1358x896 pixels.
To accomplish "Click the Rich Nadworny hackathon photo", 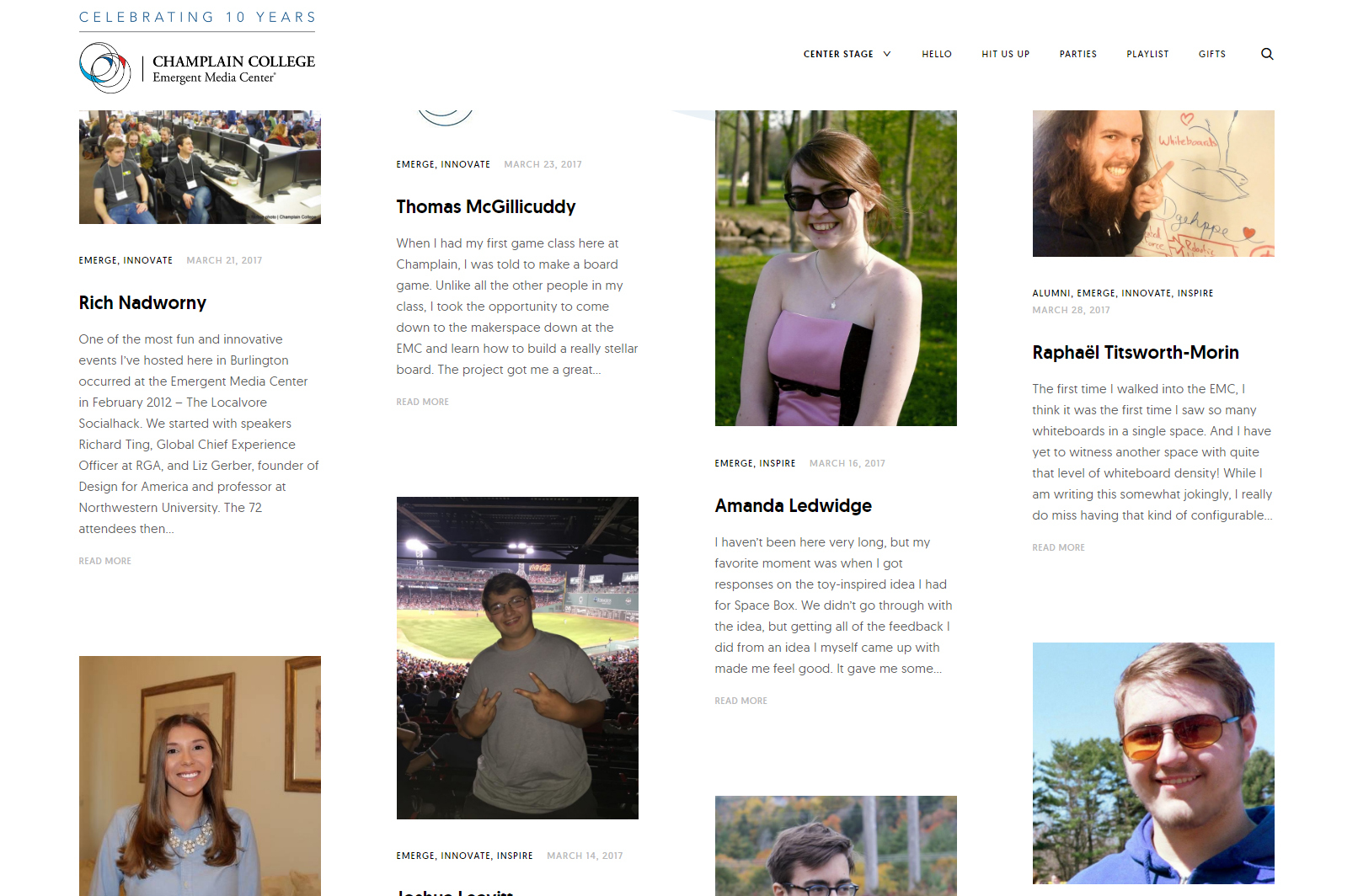I will click(x=200, y=167).
